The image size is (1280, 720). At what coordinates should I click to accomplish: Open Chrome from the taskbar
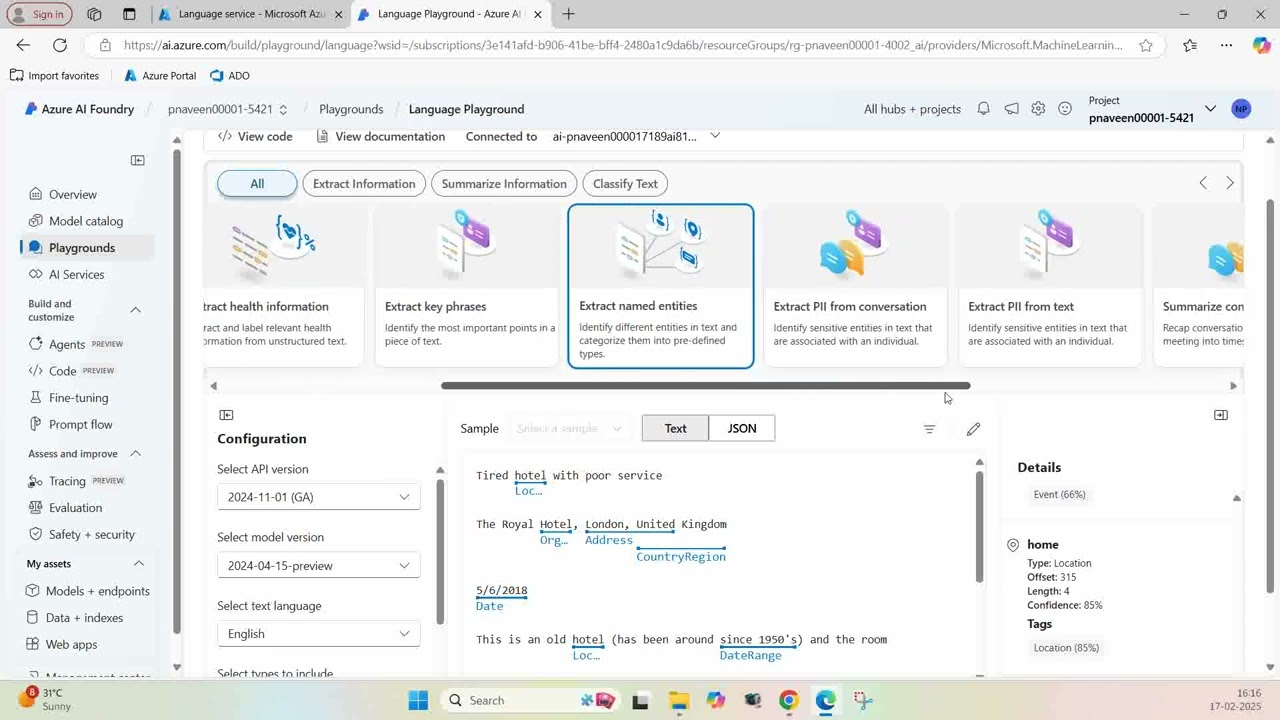click(x=788, y=700)
